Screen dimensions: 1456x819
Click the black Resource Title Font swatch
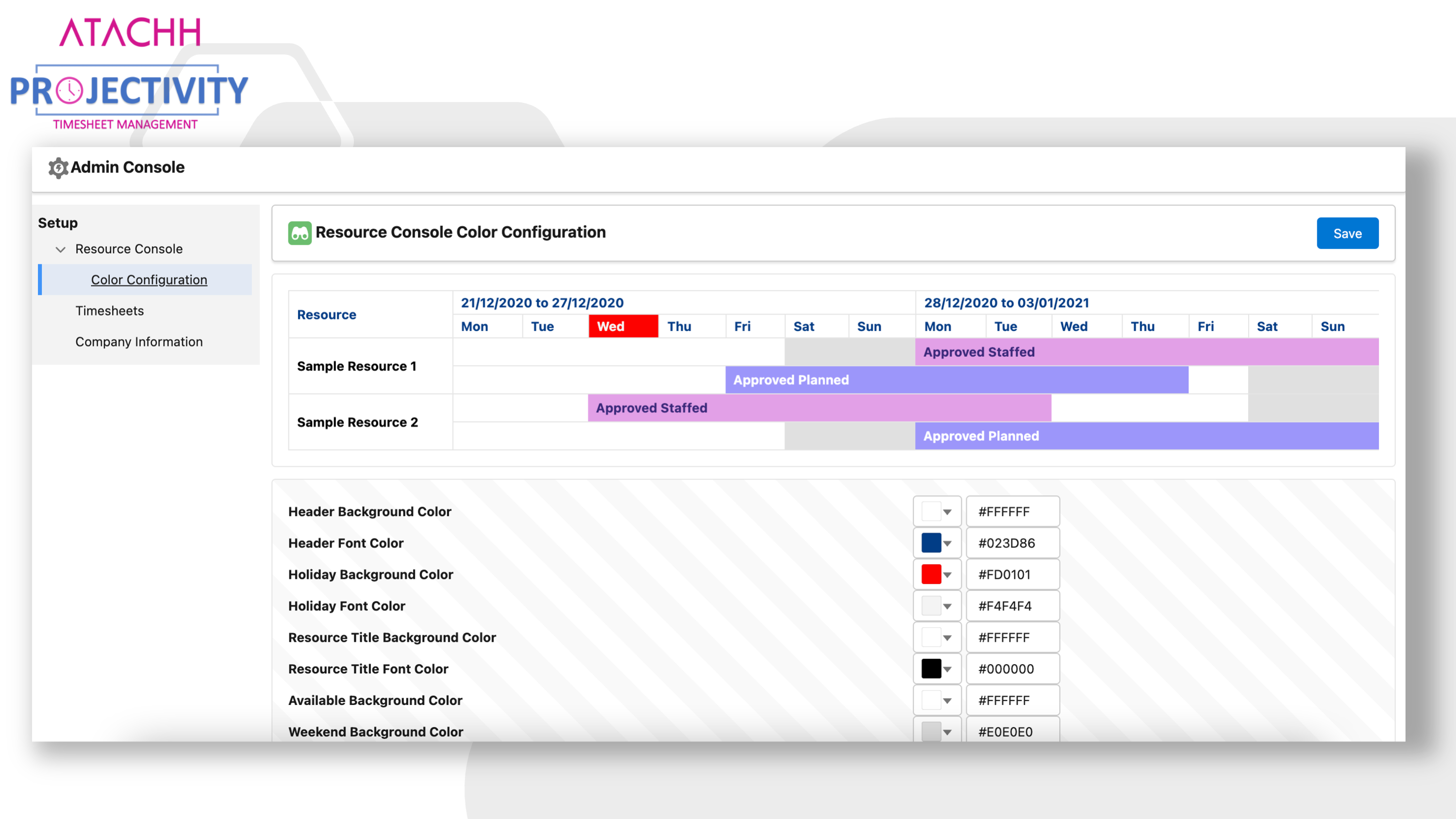[931, 669]
